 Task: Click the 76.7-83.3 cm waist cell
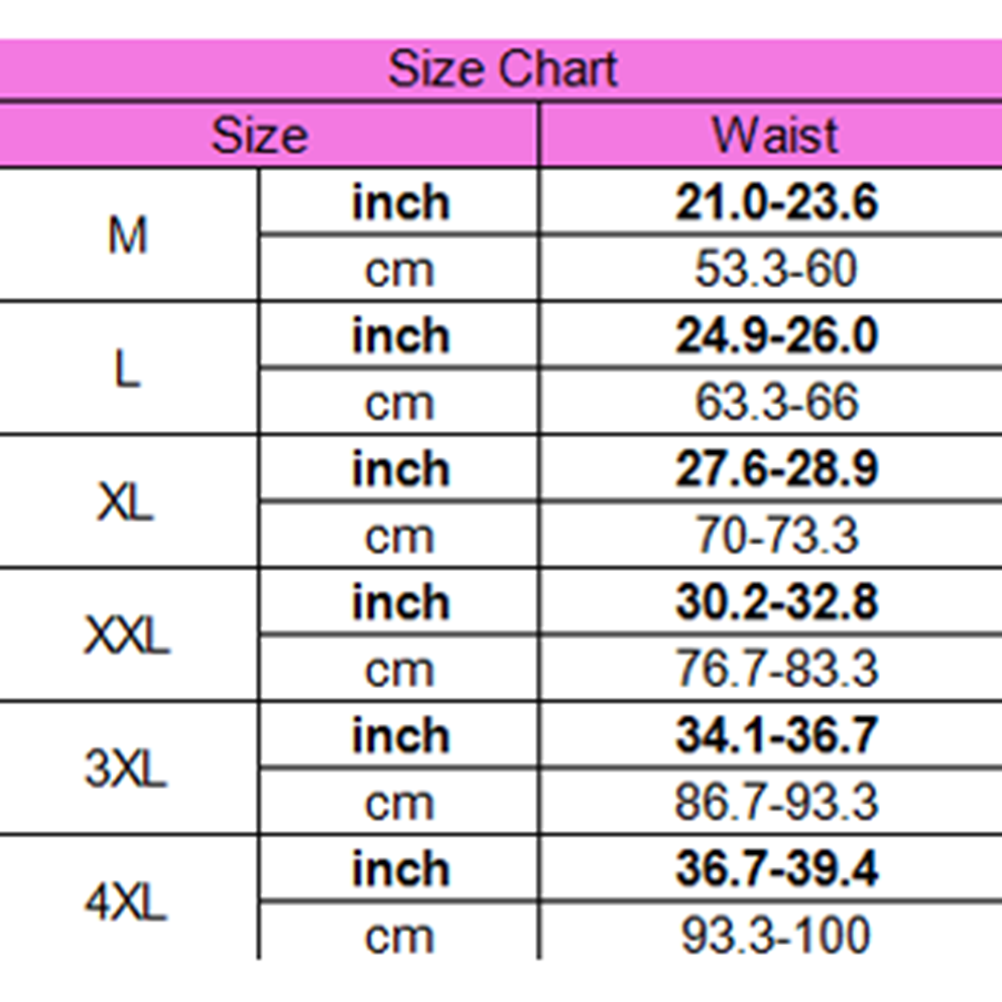(x=776, y=669)
